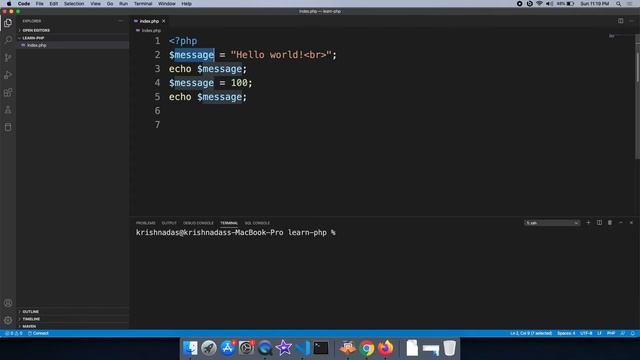Image resolution: width=640 pixels, height=360 pixels.
Task: Click Connect button in status bar
Action: 38,333
